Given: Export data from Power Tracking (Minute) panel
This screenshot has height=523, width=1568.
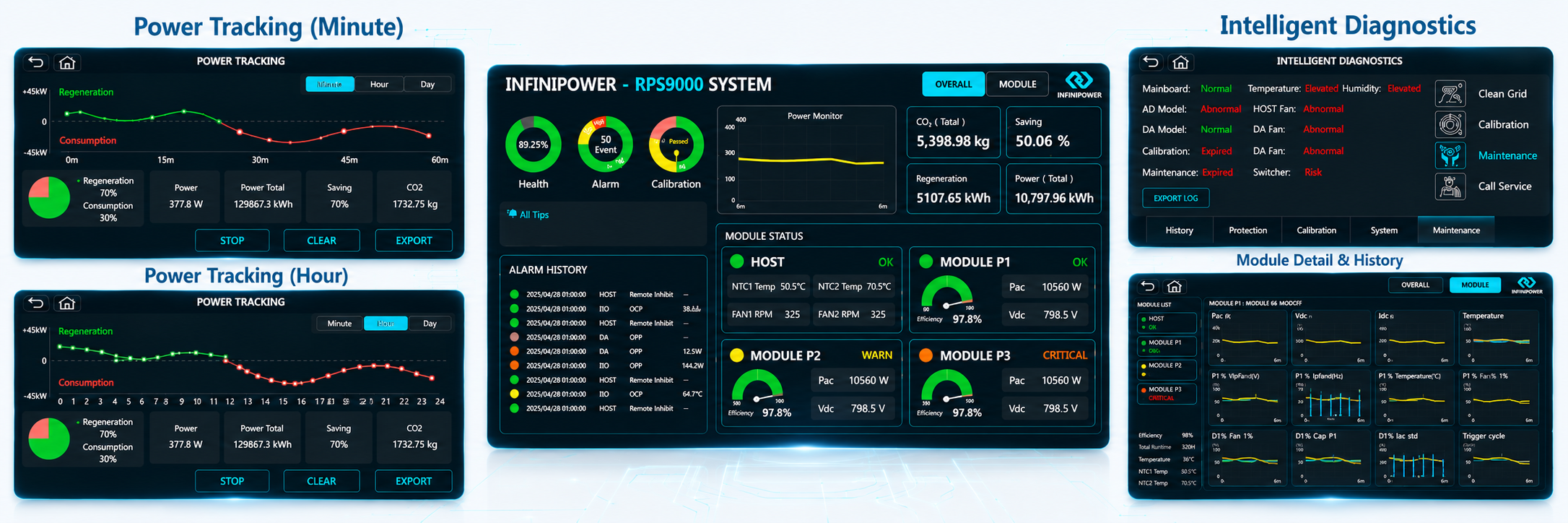Looking at the screenshot, I should point(414,241).
